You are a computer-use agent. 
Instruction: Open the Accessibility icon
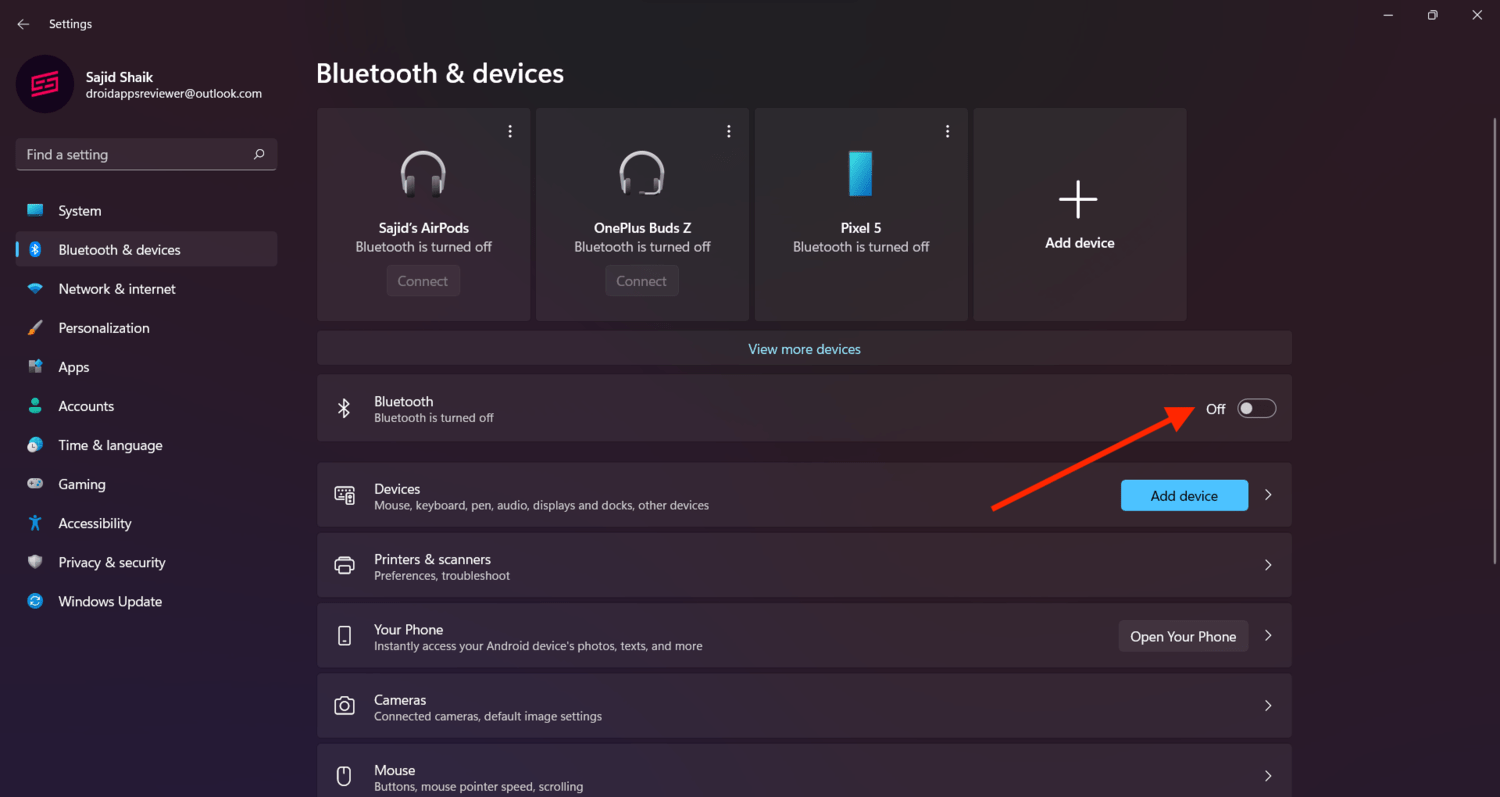click(37, 523)
